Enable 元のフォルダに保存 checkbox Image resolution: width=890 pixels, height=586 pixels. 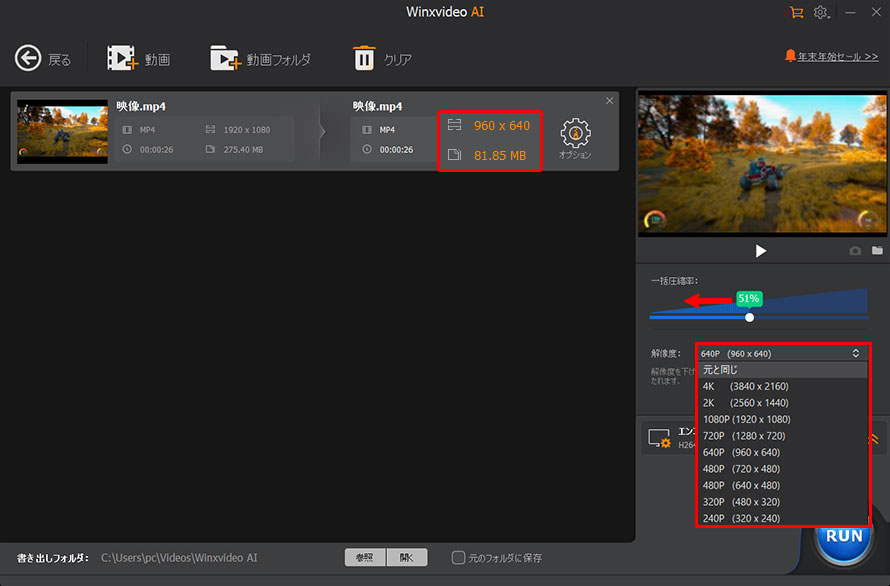[x=458, y=558]
